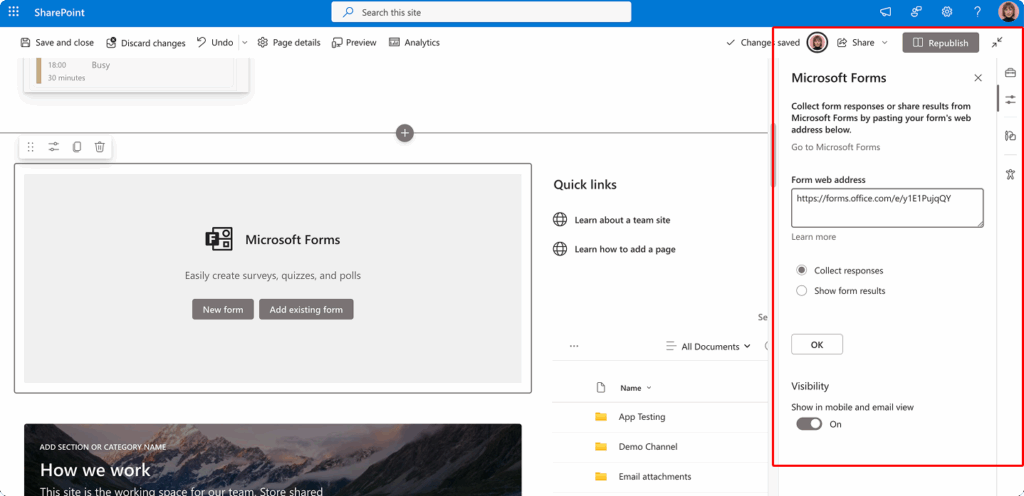Image resolution: width=1024 pixels, height=496 pixels.
Task: Open the All Documents view dropdown
Action: (708, 347)
